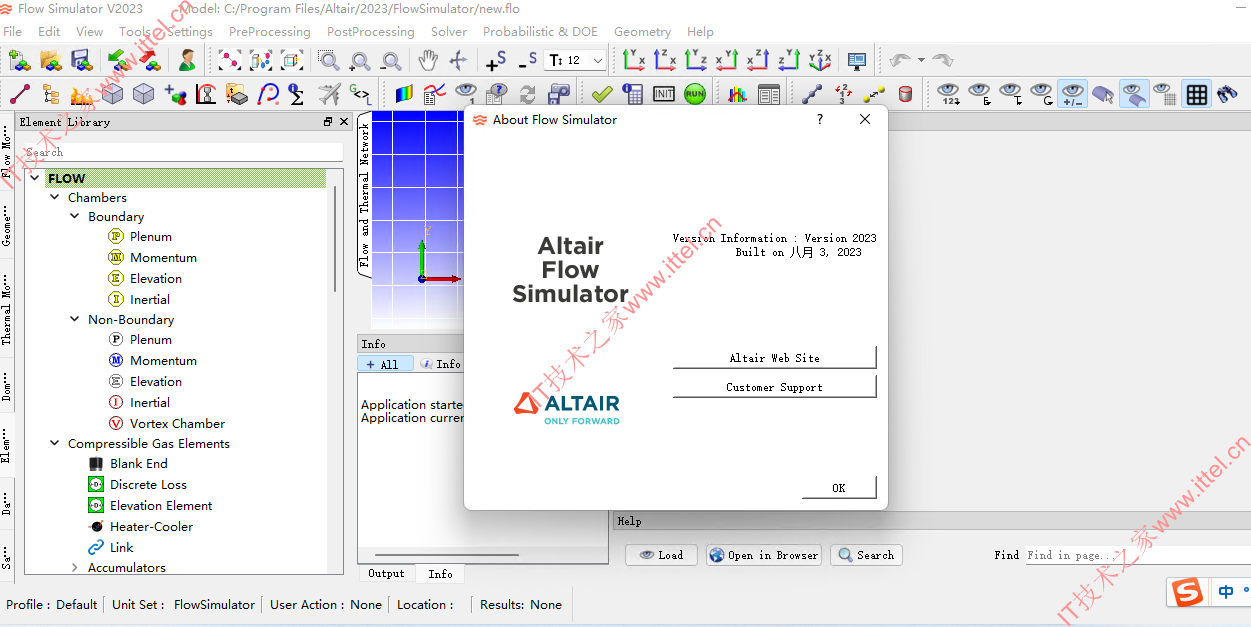The height and width of the screenshot is (627, 1251).
Task: Set view to XY axes orientation
Action: click(634, 60)
